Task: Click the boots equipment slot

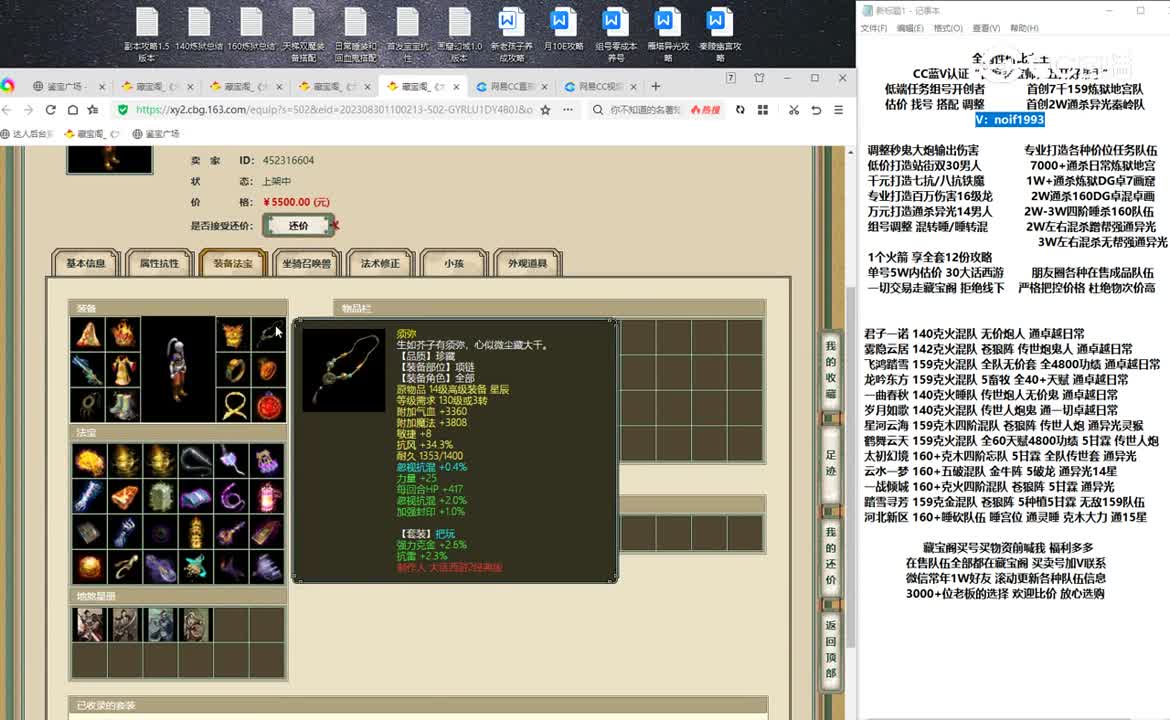Action: [123, 405]
